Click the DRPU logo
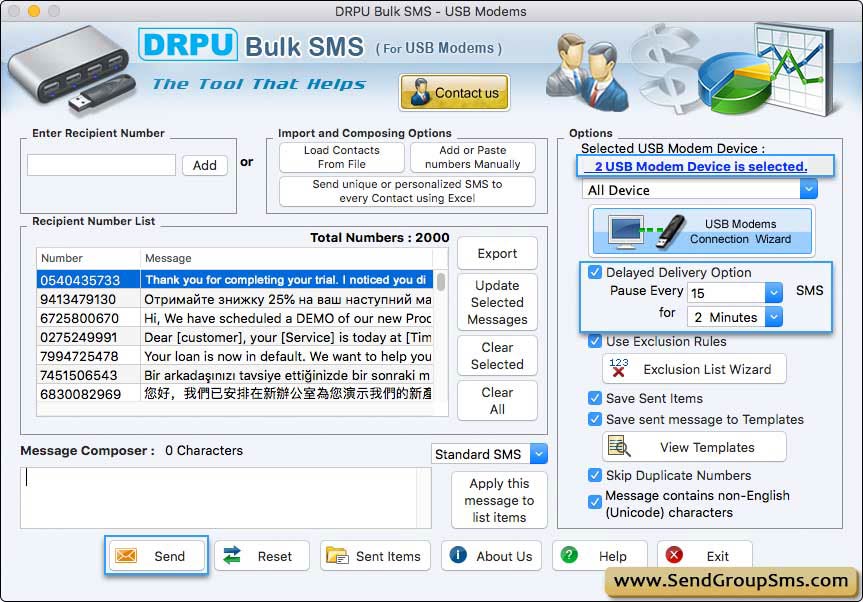Image resolution: width=863 pixels, height=602 pixels. coord(188,45)
